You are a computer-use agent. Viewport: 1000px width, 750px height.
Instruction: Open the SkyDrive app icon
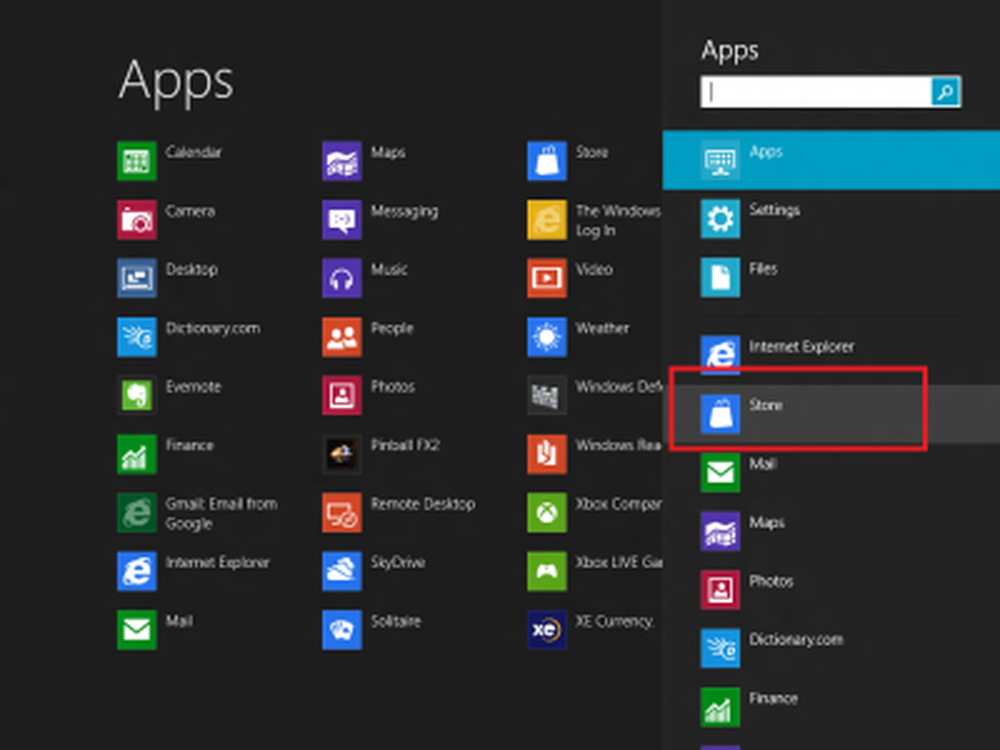coord(342,571)
